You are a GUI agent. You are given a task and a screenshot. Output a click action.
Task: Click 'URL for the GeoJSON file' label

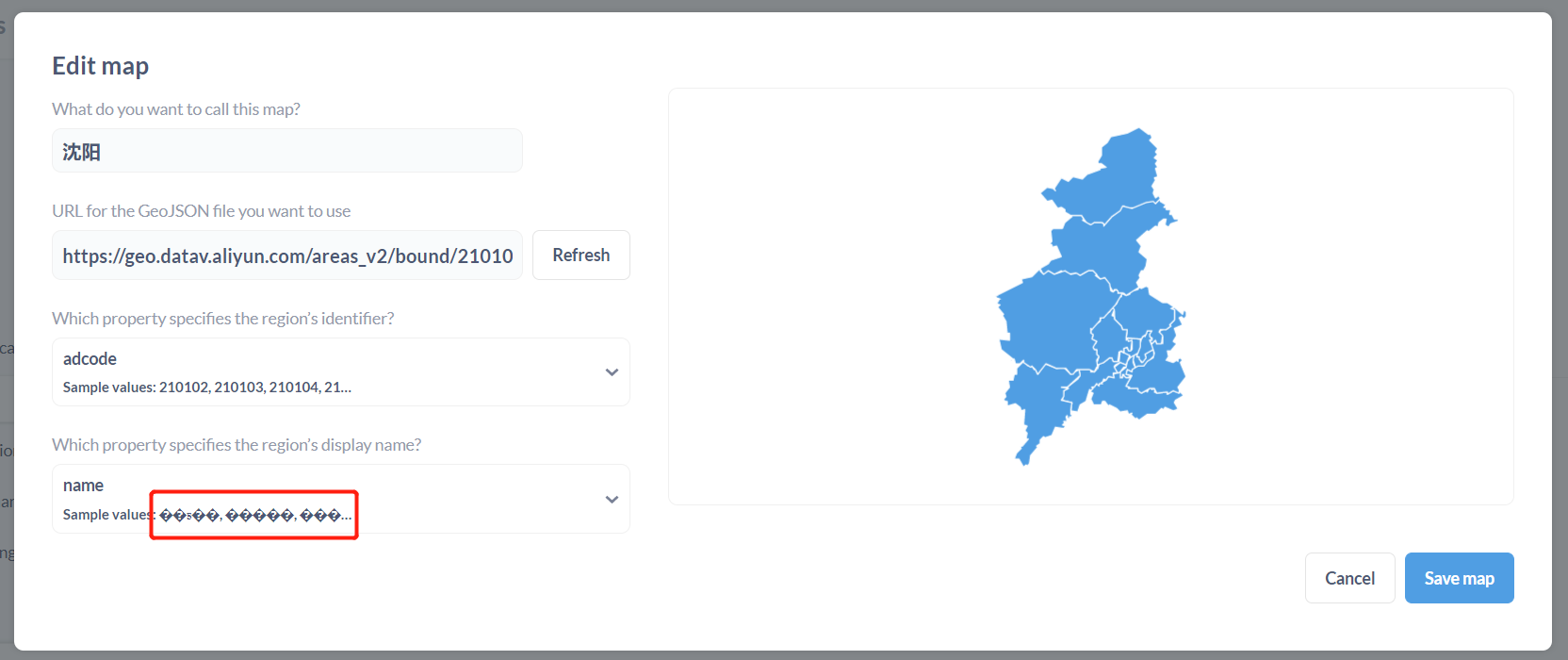tap(202, 211)
